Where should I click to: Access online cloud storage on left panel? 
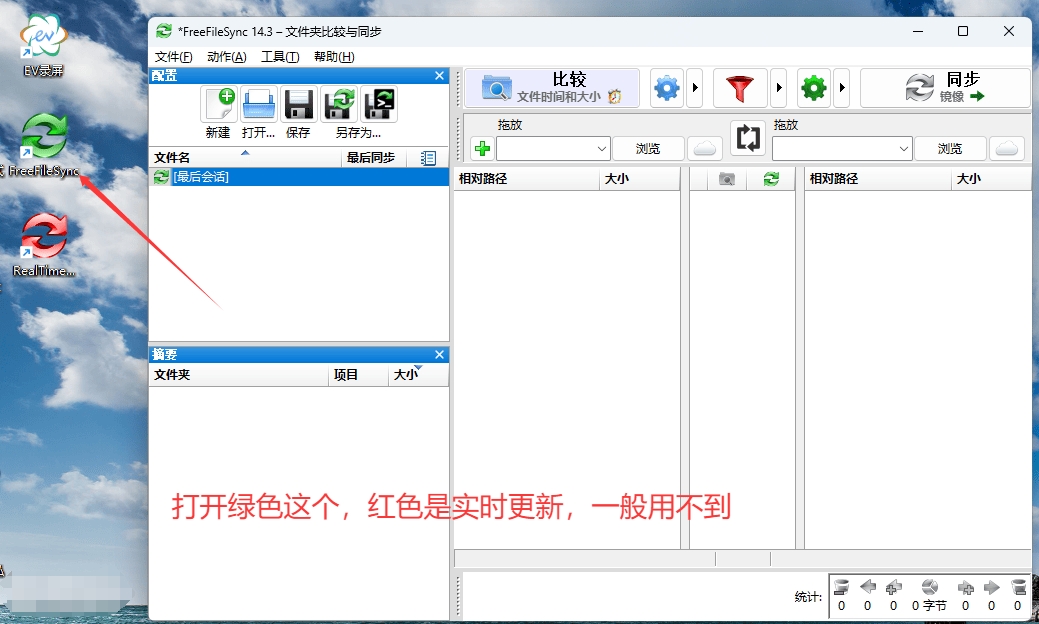705,148
